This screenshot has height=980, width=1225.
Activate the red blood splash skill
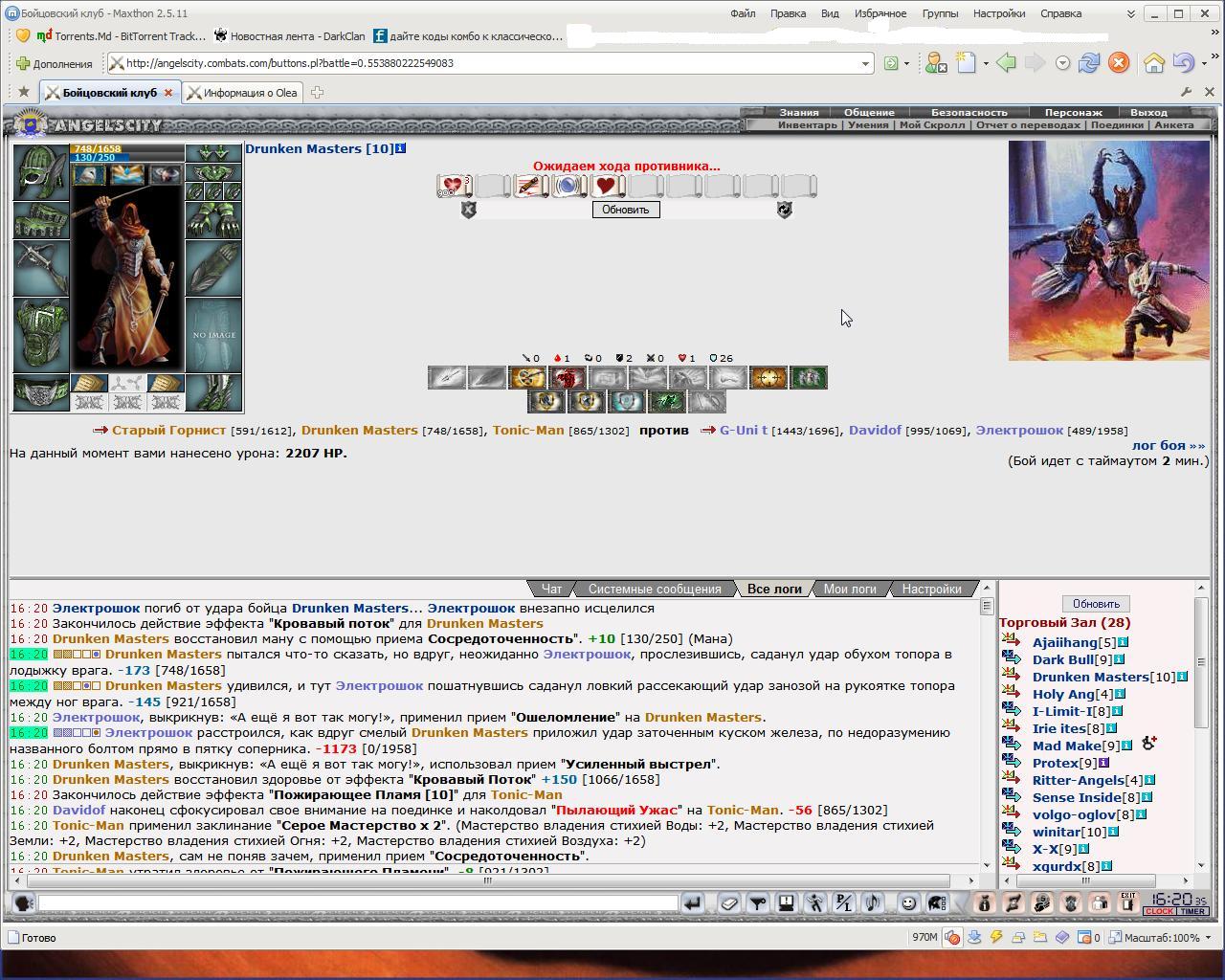[x=567, y=378]
